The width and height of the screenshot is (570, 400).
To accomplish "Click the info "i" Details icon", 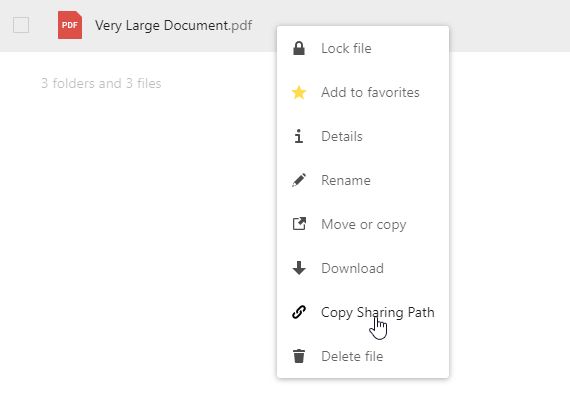I will coord(299,136).
